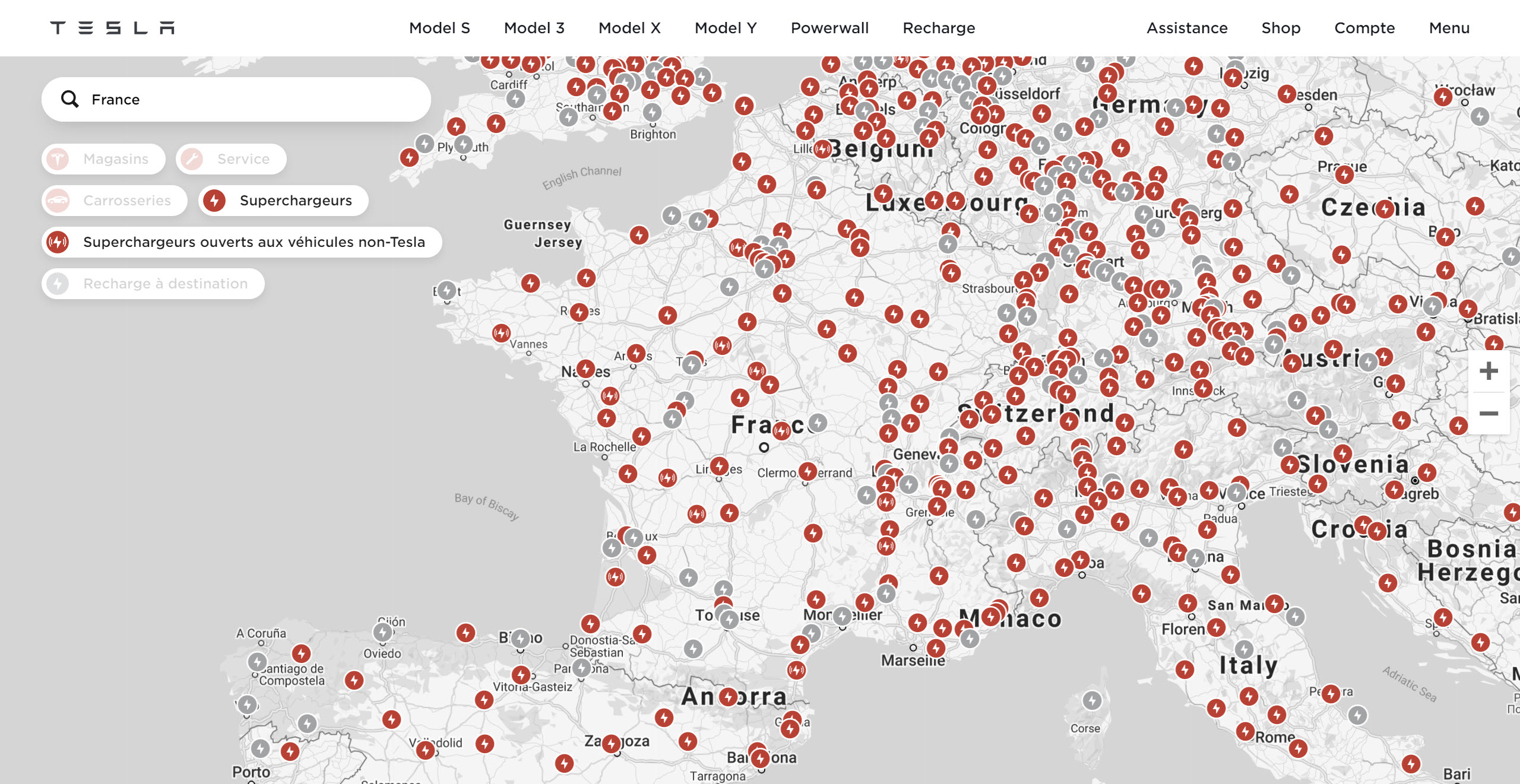Screen dimensions: 1520x784
Task: Open the Recharge menu item
Action: (939, 28)
